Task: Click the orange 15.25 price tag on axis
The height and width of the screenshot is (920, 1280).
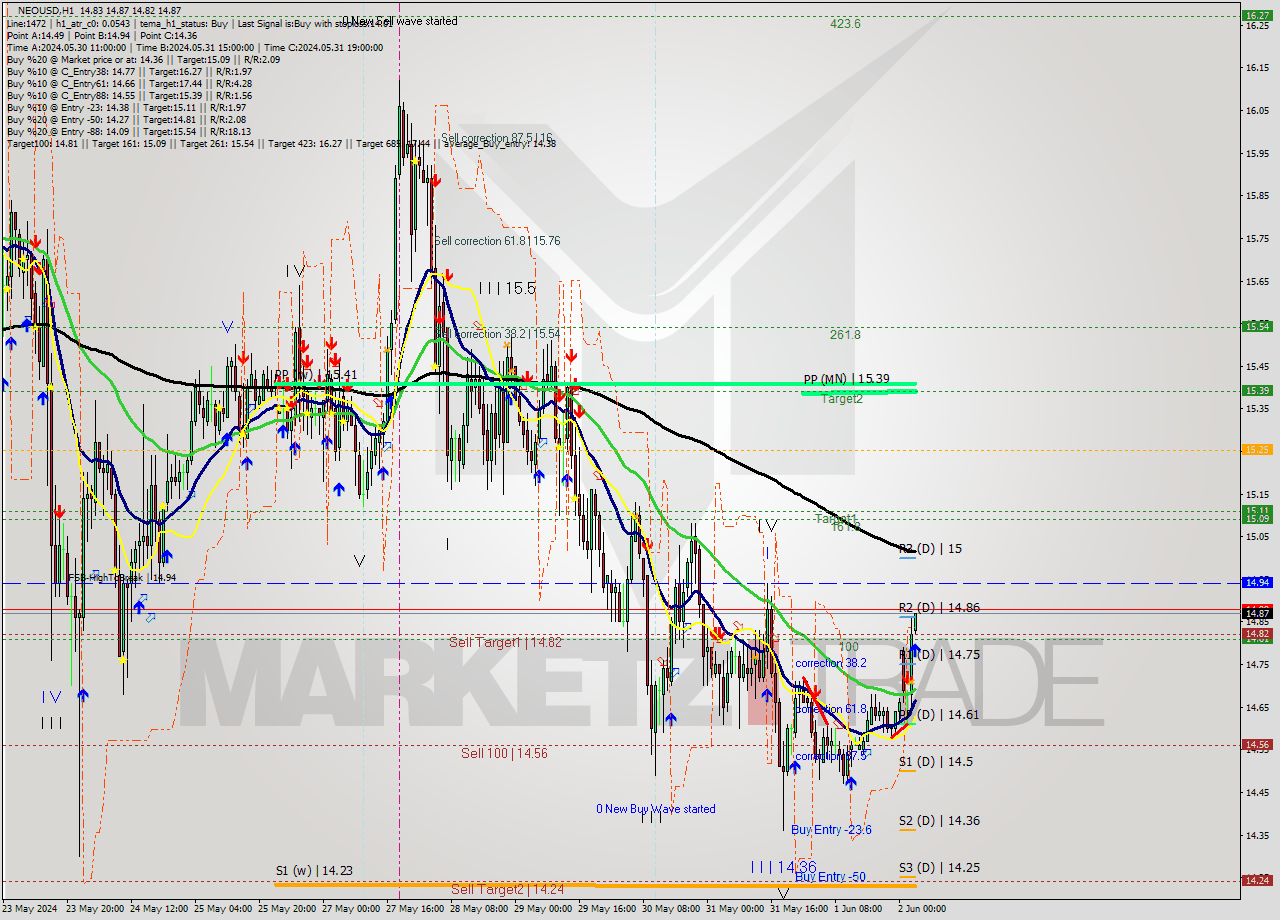Action: point(1256,450)
